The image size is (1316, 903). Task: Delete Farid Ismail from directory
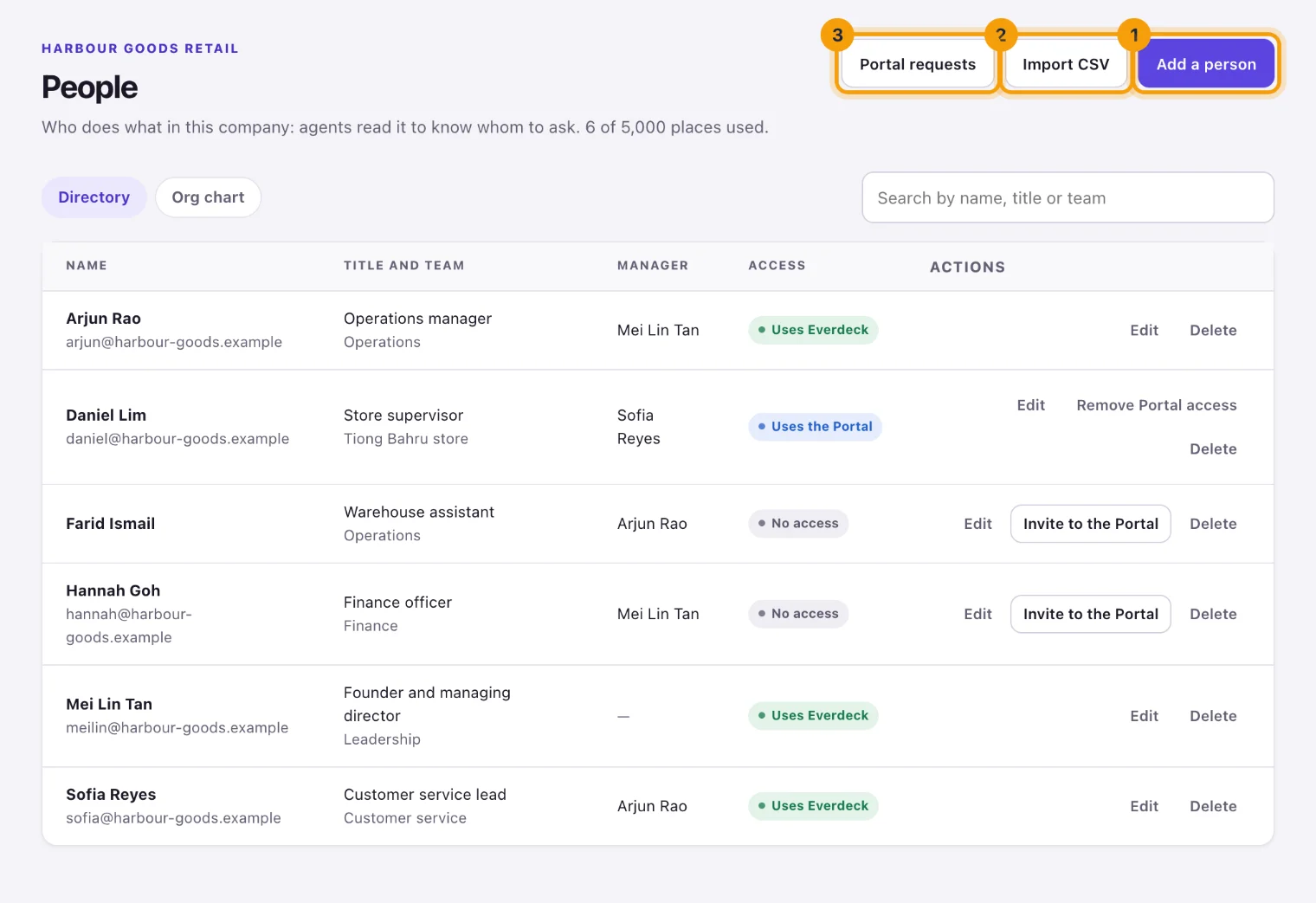pos(1213,524)
